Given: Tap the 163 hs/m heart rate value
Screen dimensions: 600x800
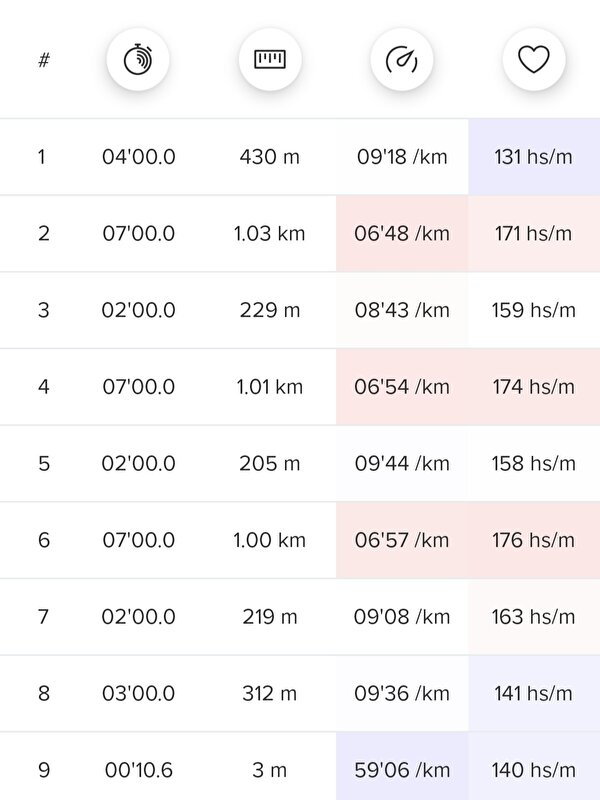Looking at the screenshot, I should pyautogui.click(x=534, y=617).
